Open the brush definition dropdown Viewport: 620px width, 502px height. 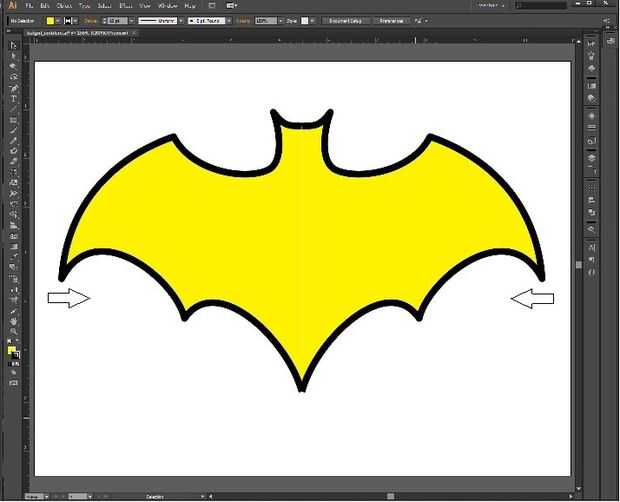coord(229,21)
